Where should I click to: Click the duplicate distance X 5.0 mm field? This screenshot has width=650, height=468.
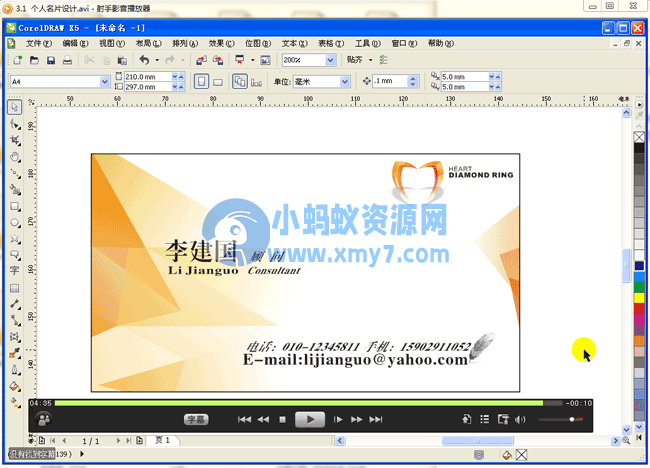click(x=464, y=77)
